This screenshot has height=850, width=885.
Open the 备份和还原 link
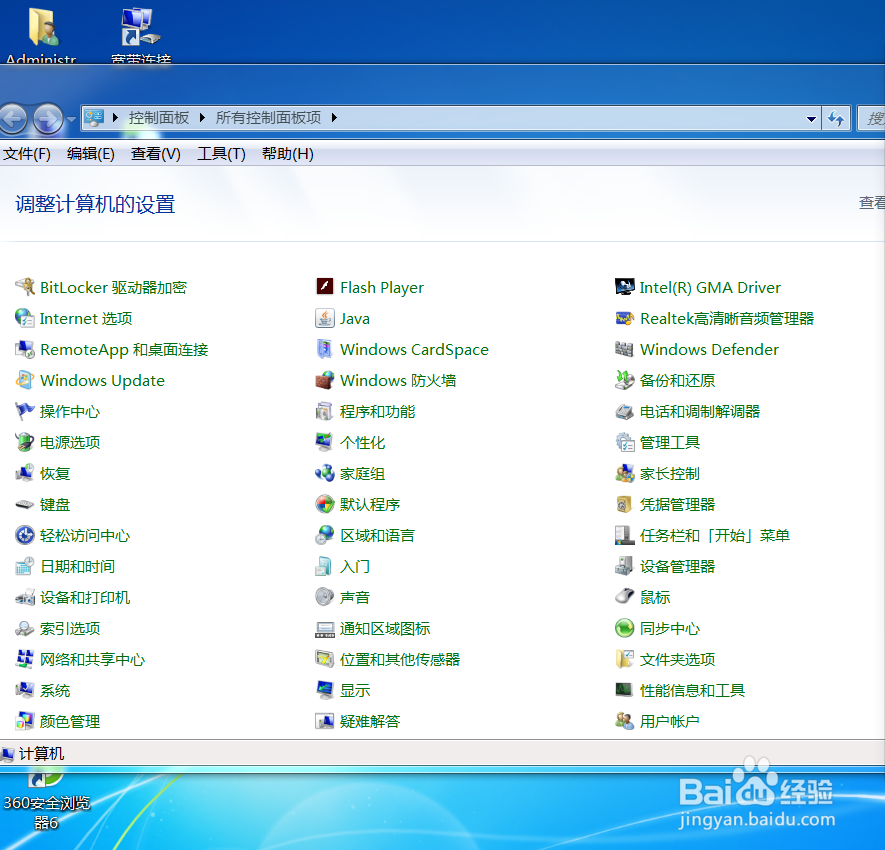point(677,380)
